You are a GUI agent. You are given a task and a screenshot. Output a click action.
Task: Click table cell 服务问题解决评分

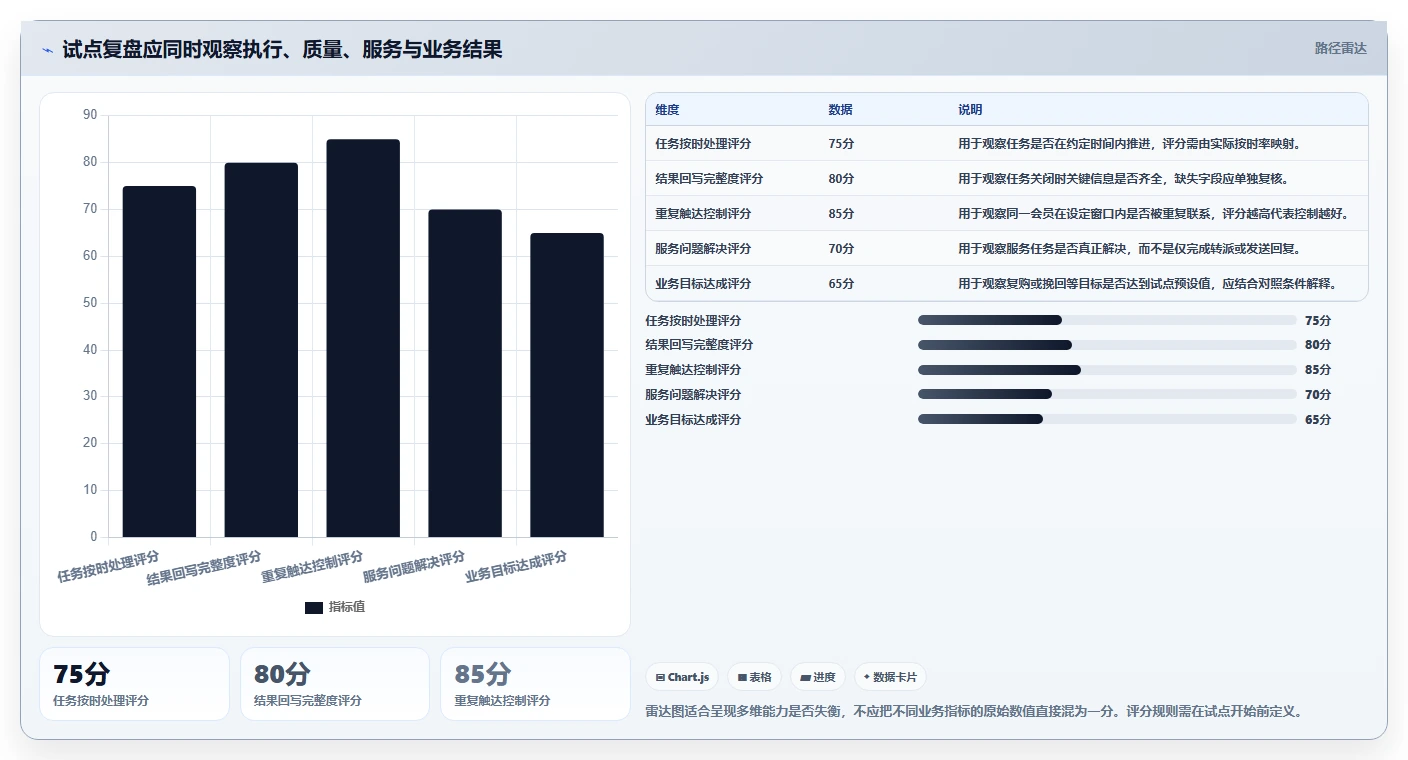703,249
